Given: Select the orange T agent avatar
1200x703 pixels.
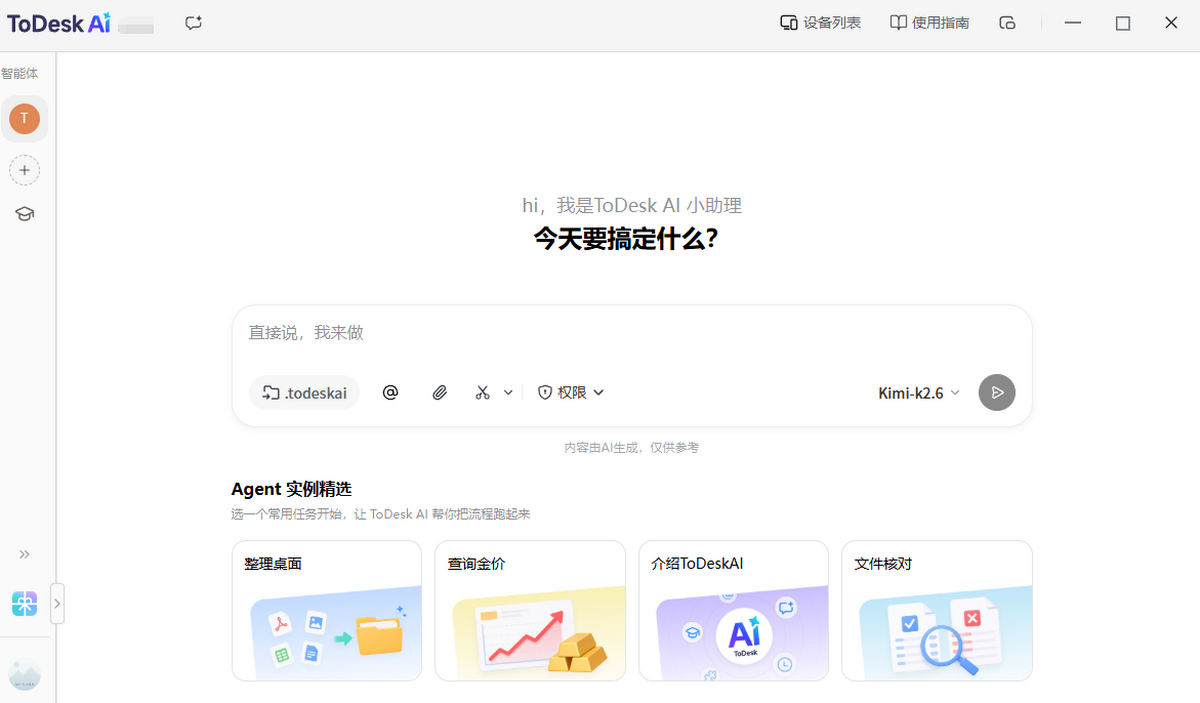Looking at the screenshot, I should pyautogui.click(x=24, y=119).
